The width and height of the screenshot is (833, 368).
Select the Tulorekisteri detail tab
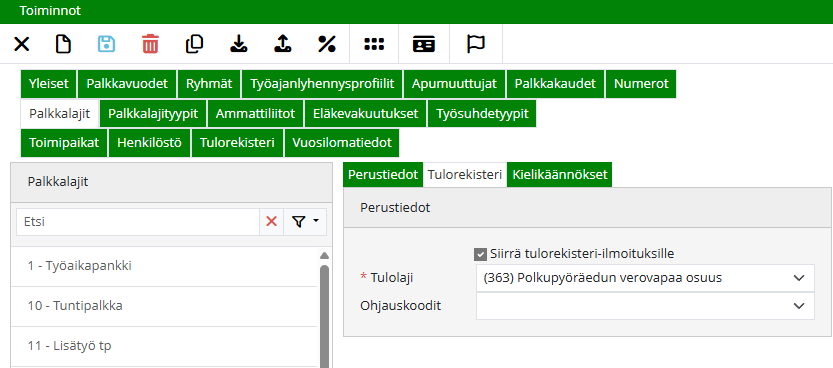point(465,175)
